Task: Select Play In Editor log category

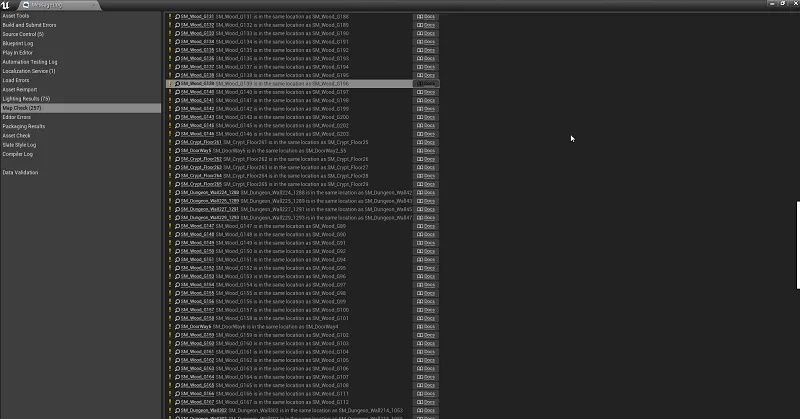Action: (17, 53)
